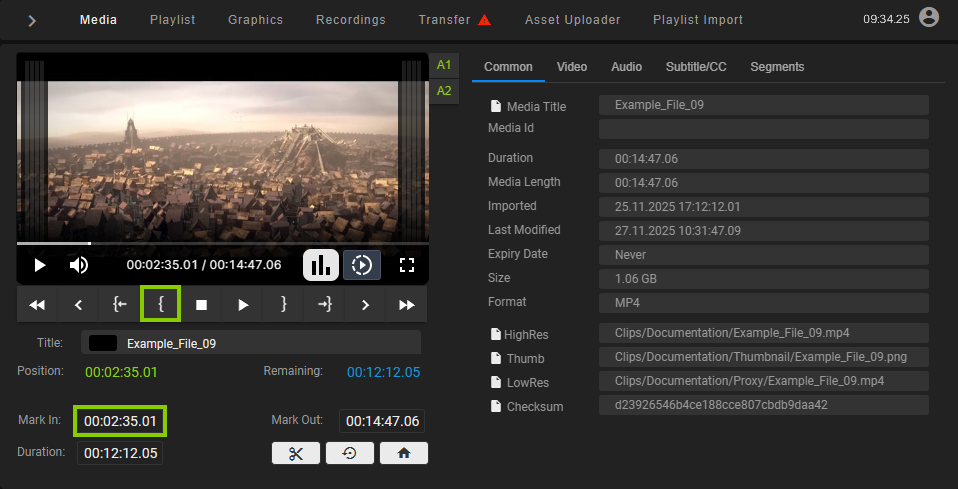Jump to Mark In position button
The height and width of the screenshot is (489, 958).
pyautogui.click(x=120, y=304)
